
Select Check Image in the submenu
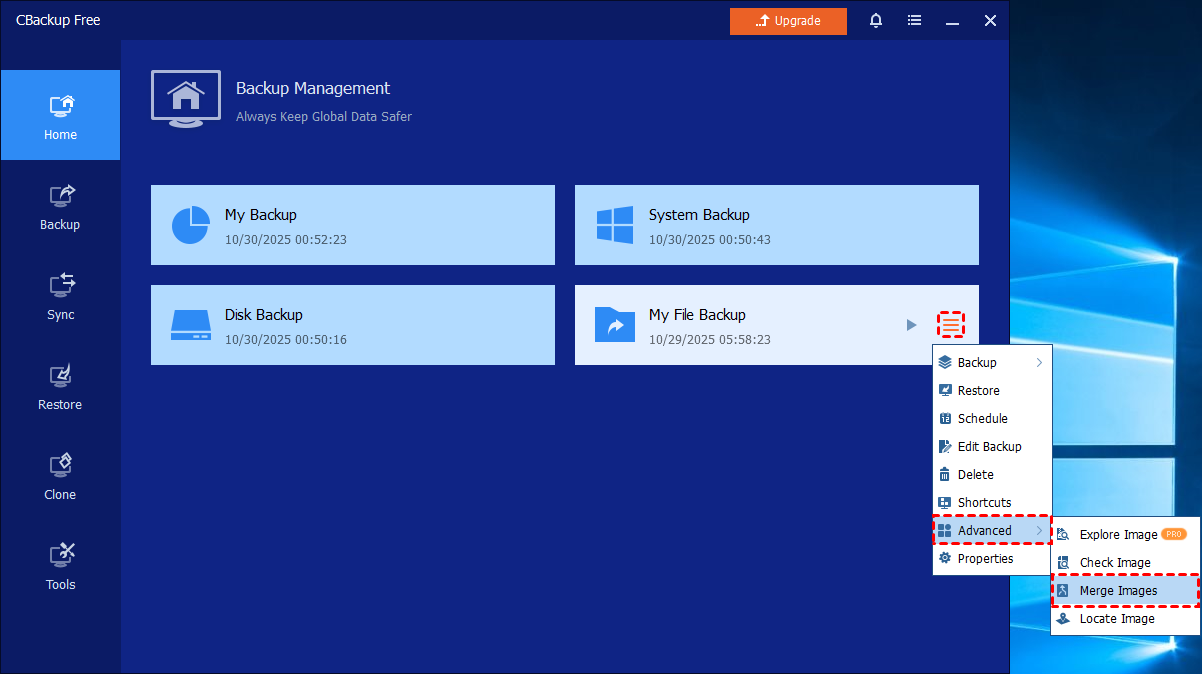tap(1114, 563)
